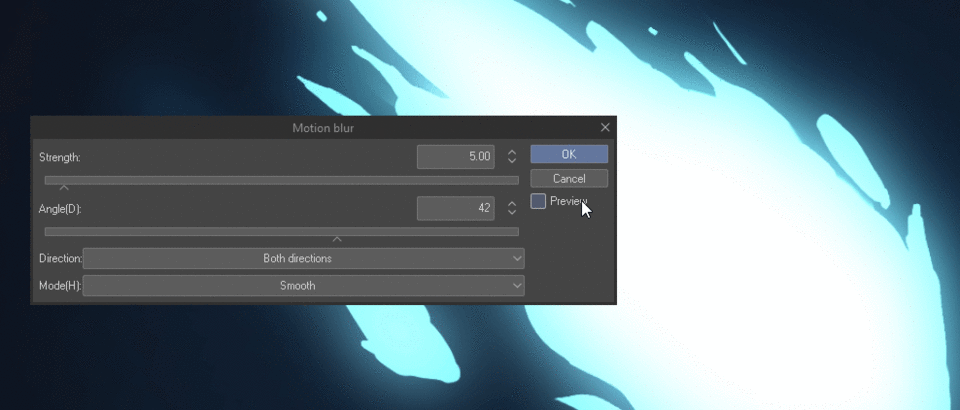Cancel the Motion blur dialog

tap(569, 179)
